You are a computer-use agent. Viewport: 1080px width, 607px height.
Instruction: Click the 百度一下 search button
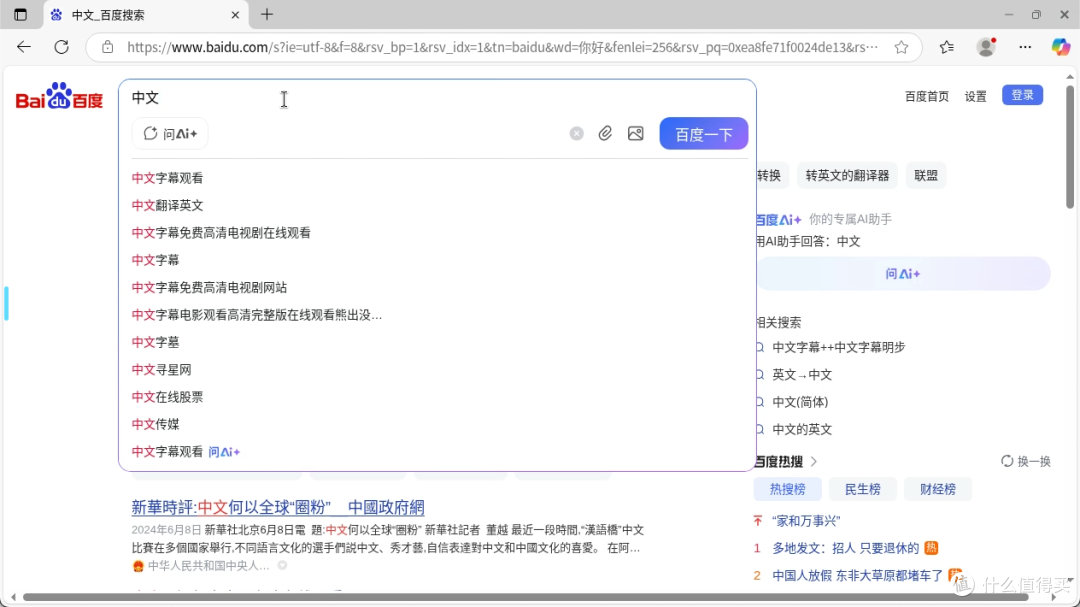point(703,133)
